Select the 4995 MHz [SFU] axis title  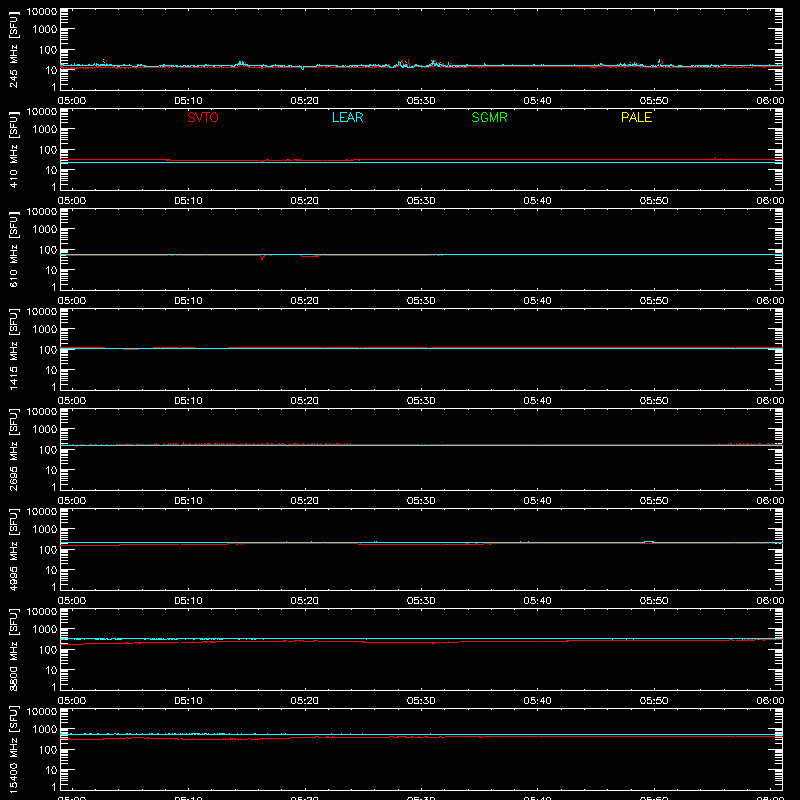pos(13,549)
